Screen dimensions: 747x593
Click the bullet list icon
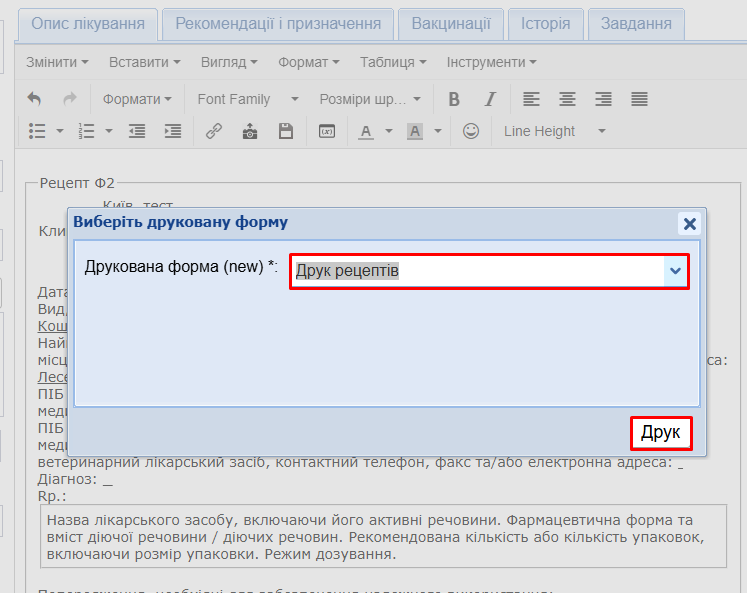coord(37,131)
